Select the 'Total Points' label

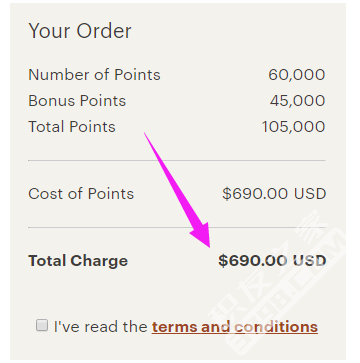[72, 127]
